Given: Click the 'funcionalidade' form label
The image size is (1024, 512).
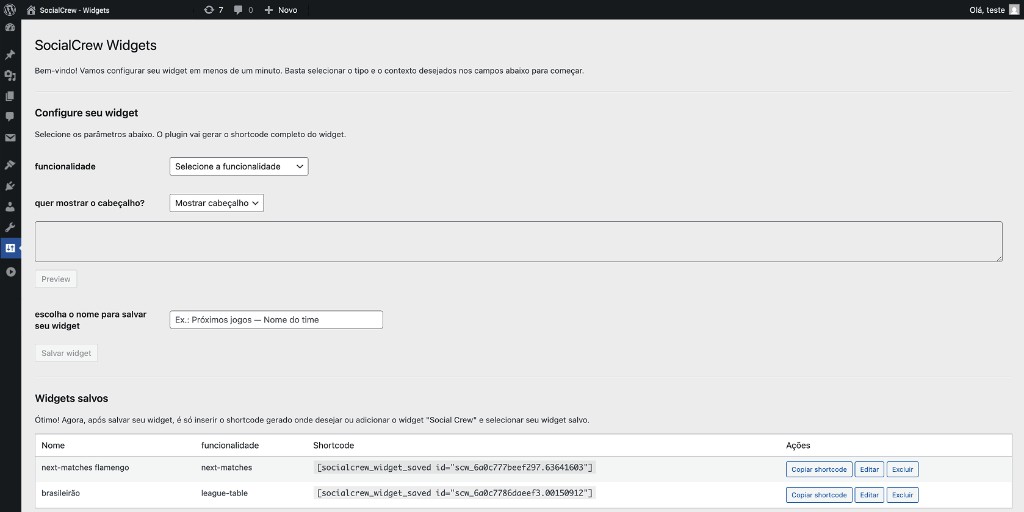Looking at the screenshot, I should pyautogui.click(x=65, y=167).
